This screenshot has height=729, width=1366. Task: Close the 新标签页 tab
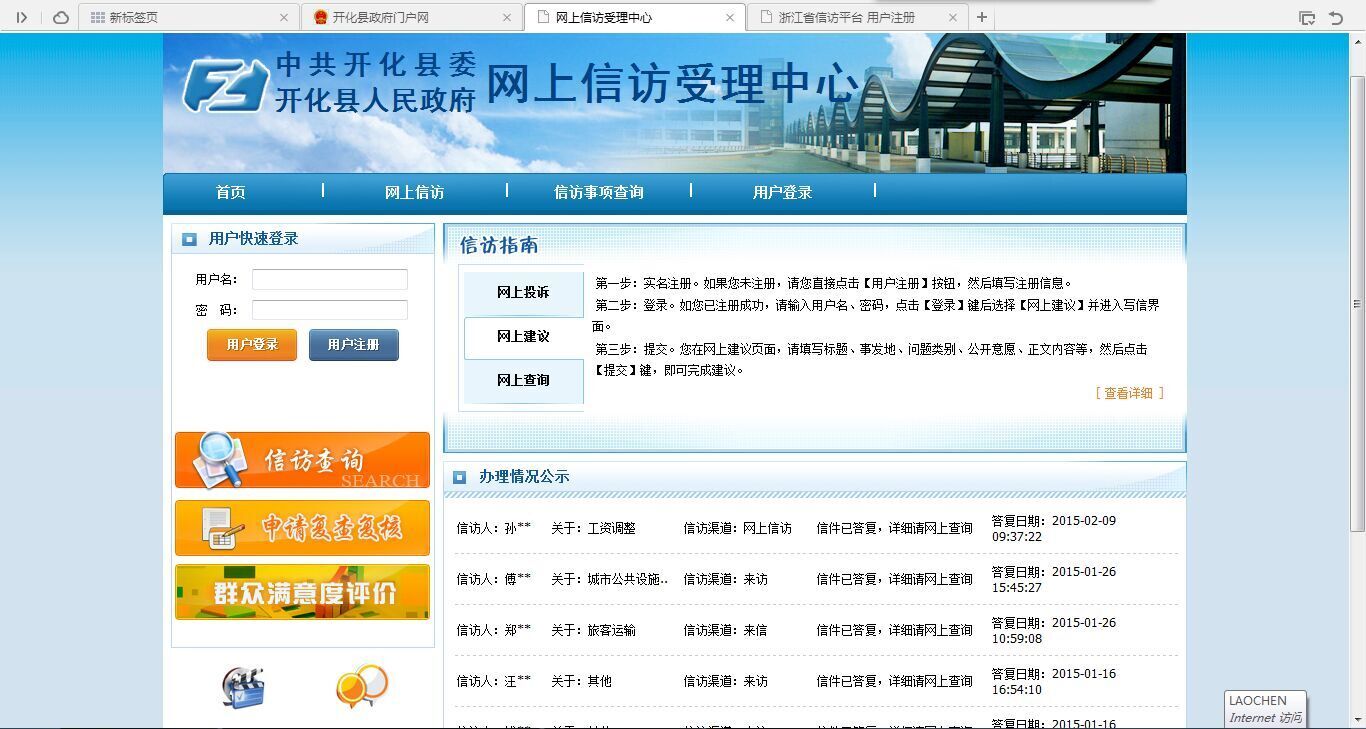284,17
